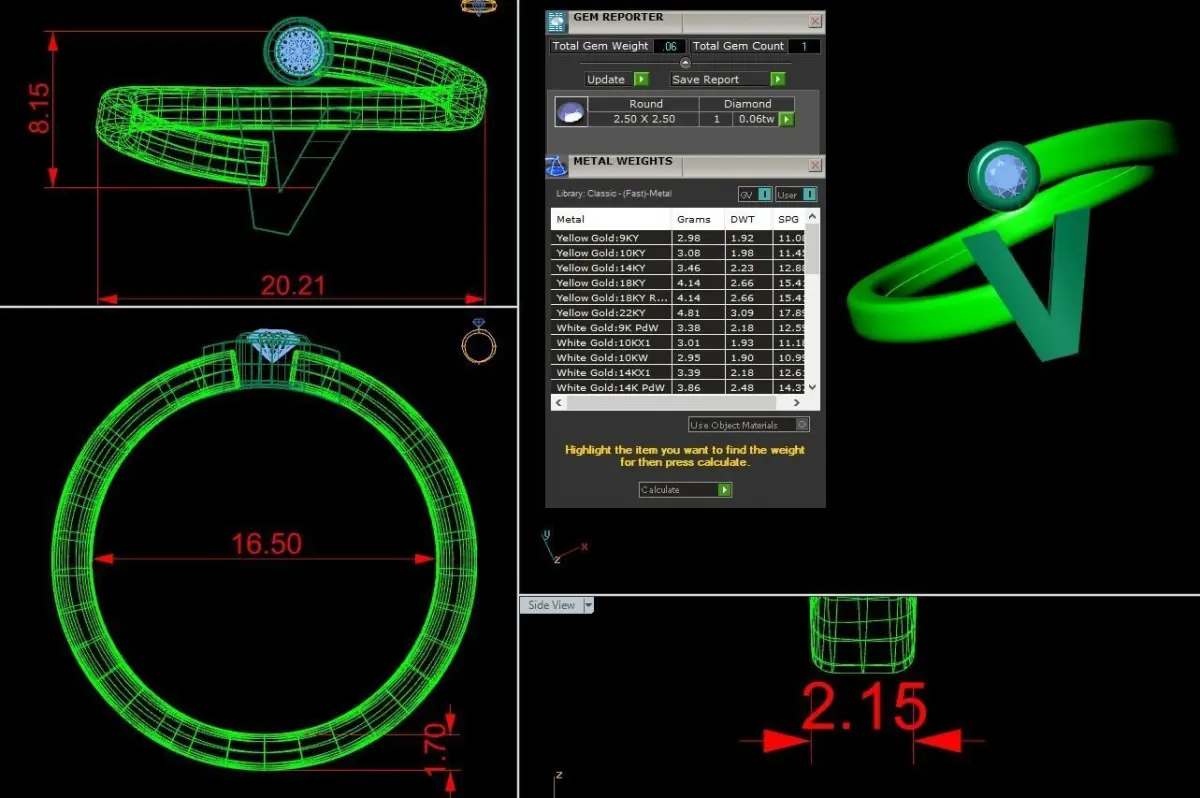Click the Save Report button
1200x798 pixels.
[x=727, y=79]
